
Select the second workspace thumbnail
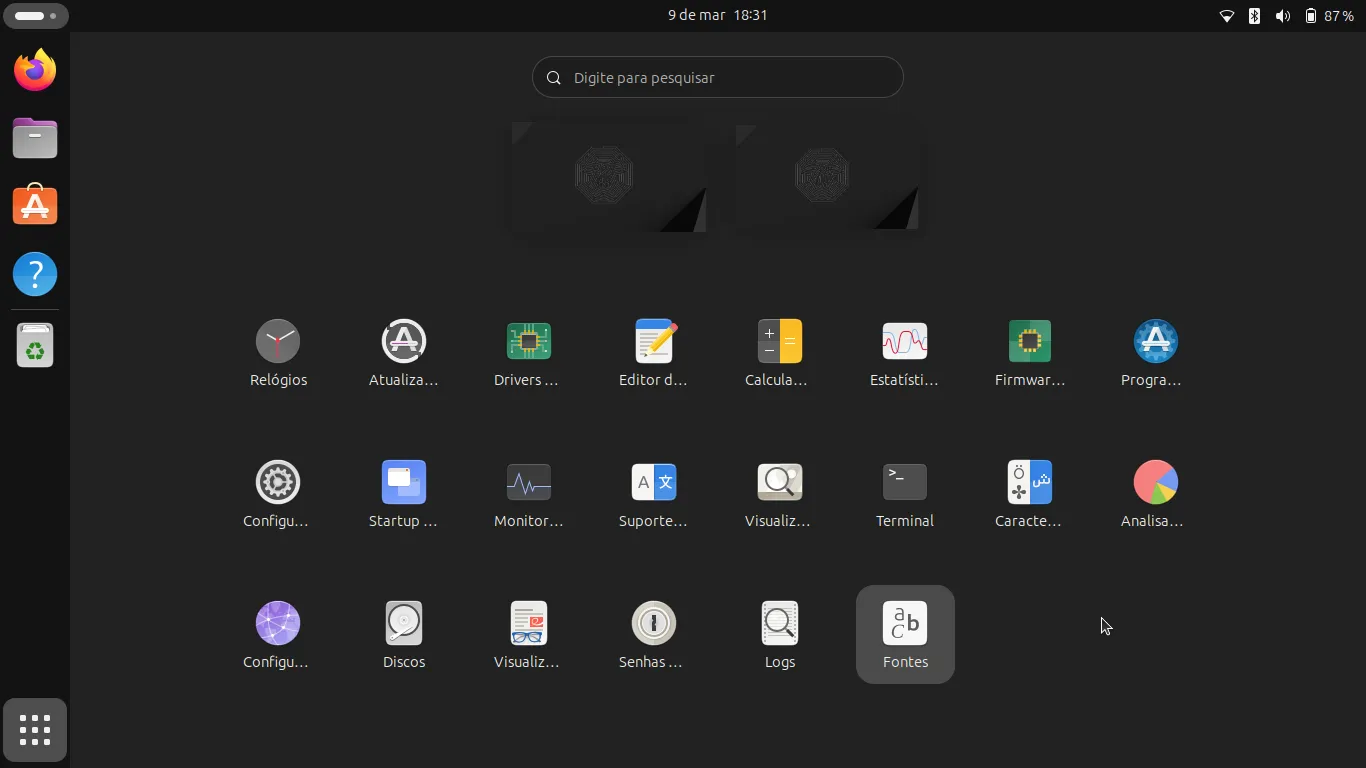tap(828, 177)
